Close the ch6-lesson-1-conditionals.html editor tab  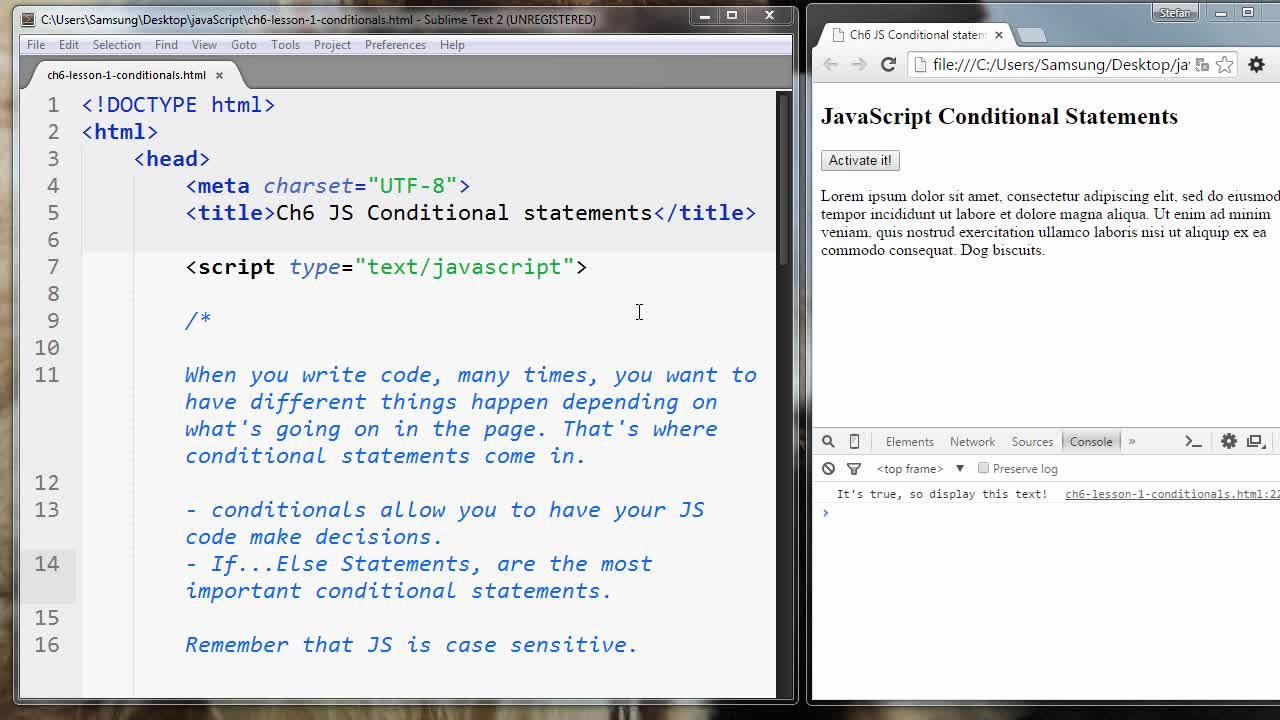pos(219,75)
